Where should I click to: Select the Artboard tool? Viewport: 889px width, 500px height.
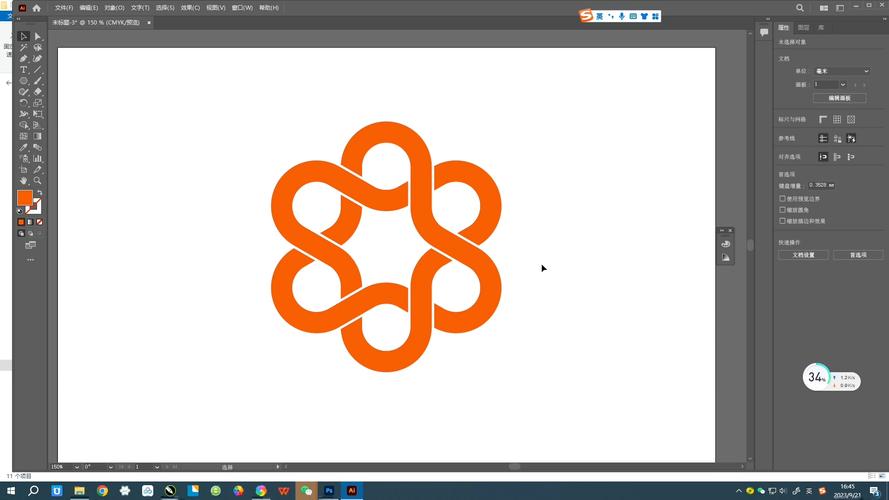tap(23, 170)
